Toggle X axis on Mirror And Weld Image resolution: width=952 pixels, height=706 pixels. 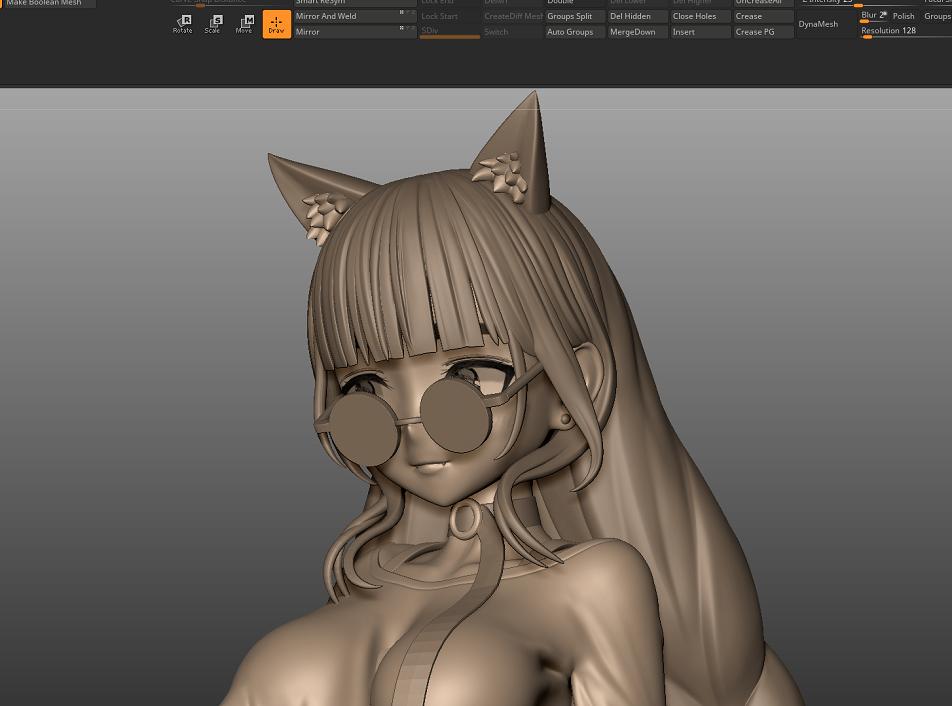point(401,13)
